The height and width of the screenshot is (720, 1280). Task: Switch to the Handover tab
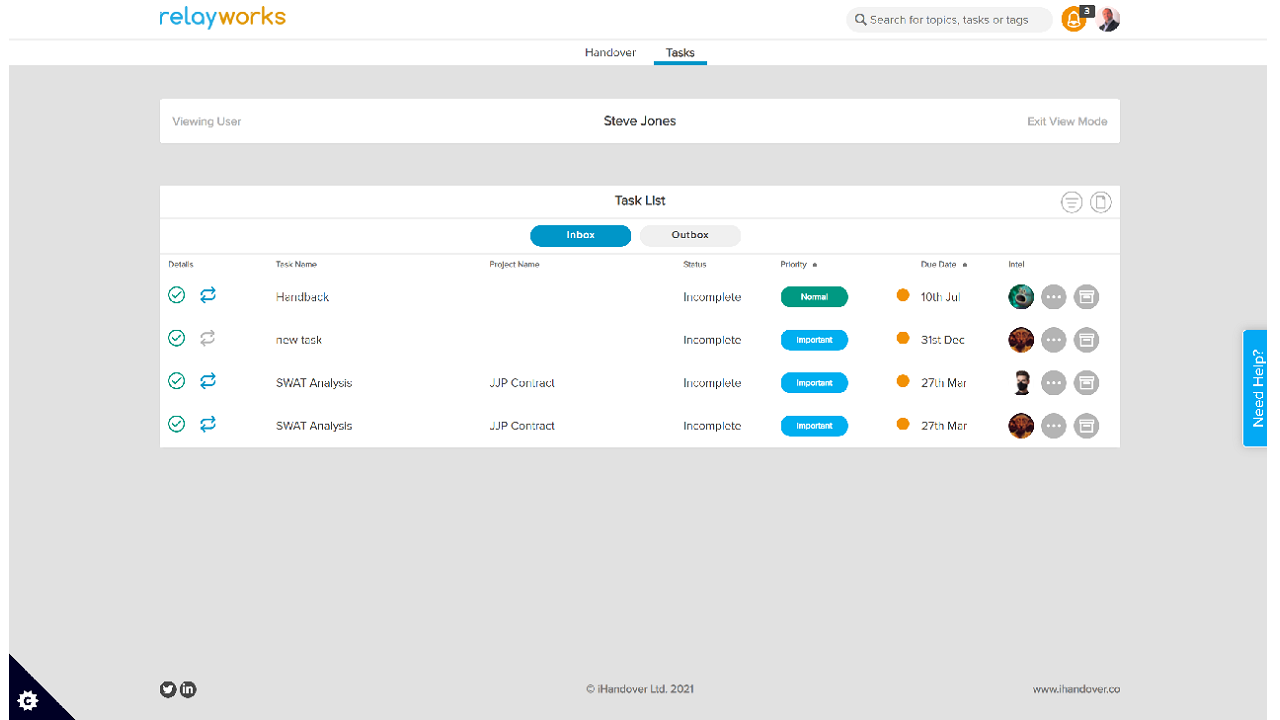610,53
